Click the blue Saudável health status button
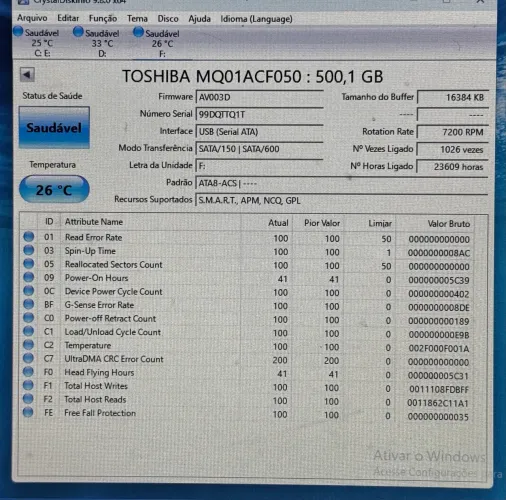This screenshot has width=506, height=500. click(x=54, y=128)
